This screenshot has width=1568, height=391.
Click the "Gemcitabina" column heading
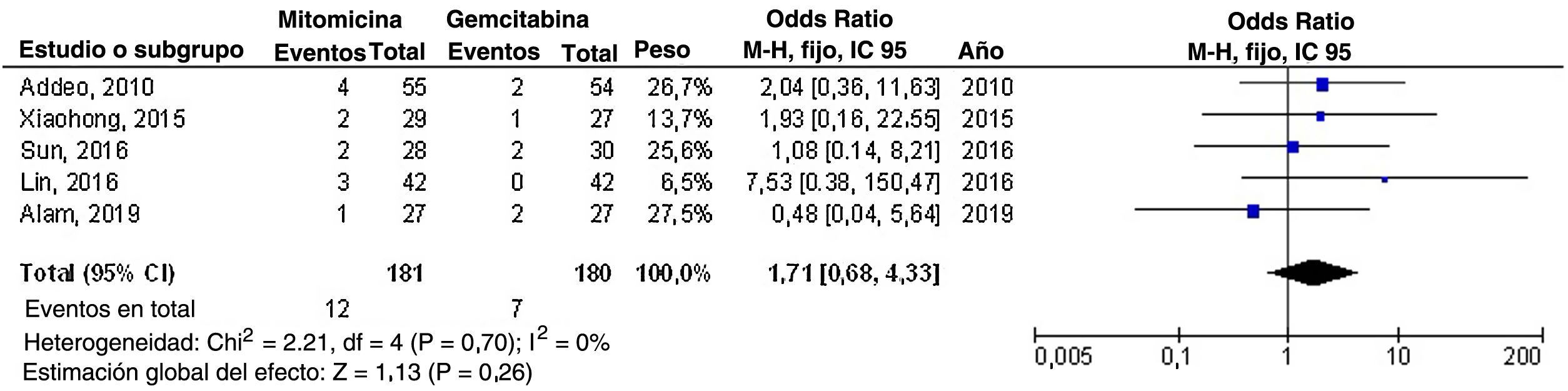click(x=517, y=20)
